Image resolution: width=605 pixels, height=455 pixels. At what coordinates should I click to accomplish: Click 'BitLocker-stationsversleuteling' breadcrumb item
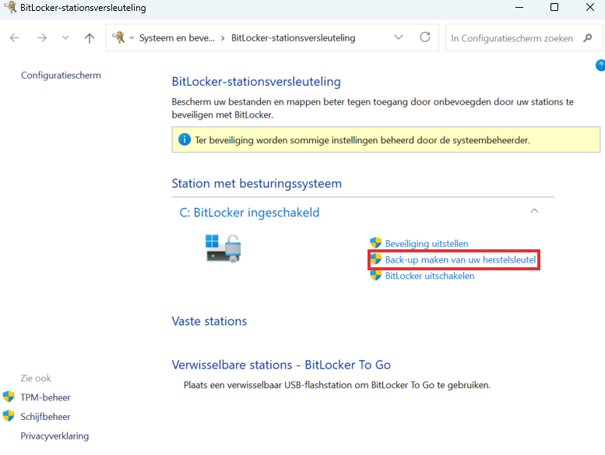pyautogui.click(x=293, y=38)
